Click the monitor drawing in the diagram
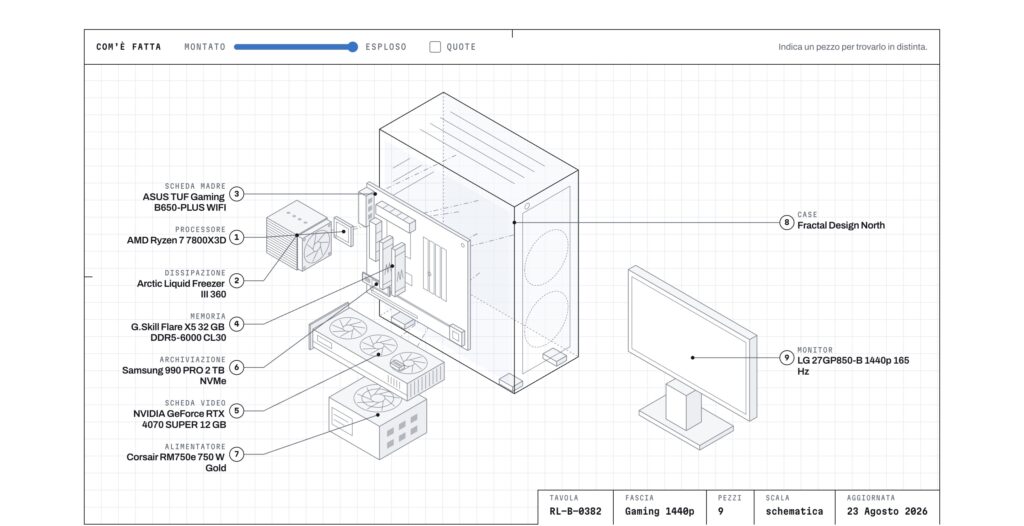1024x526 pixels. pyautogui.click(x=693, y=357)
